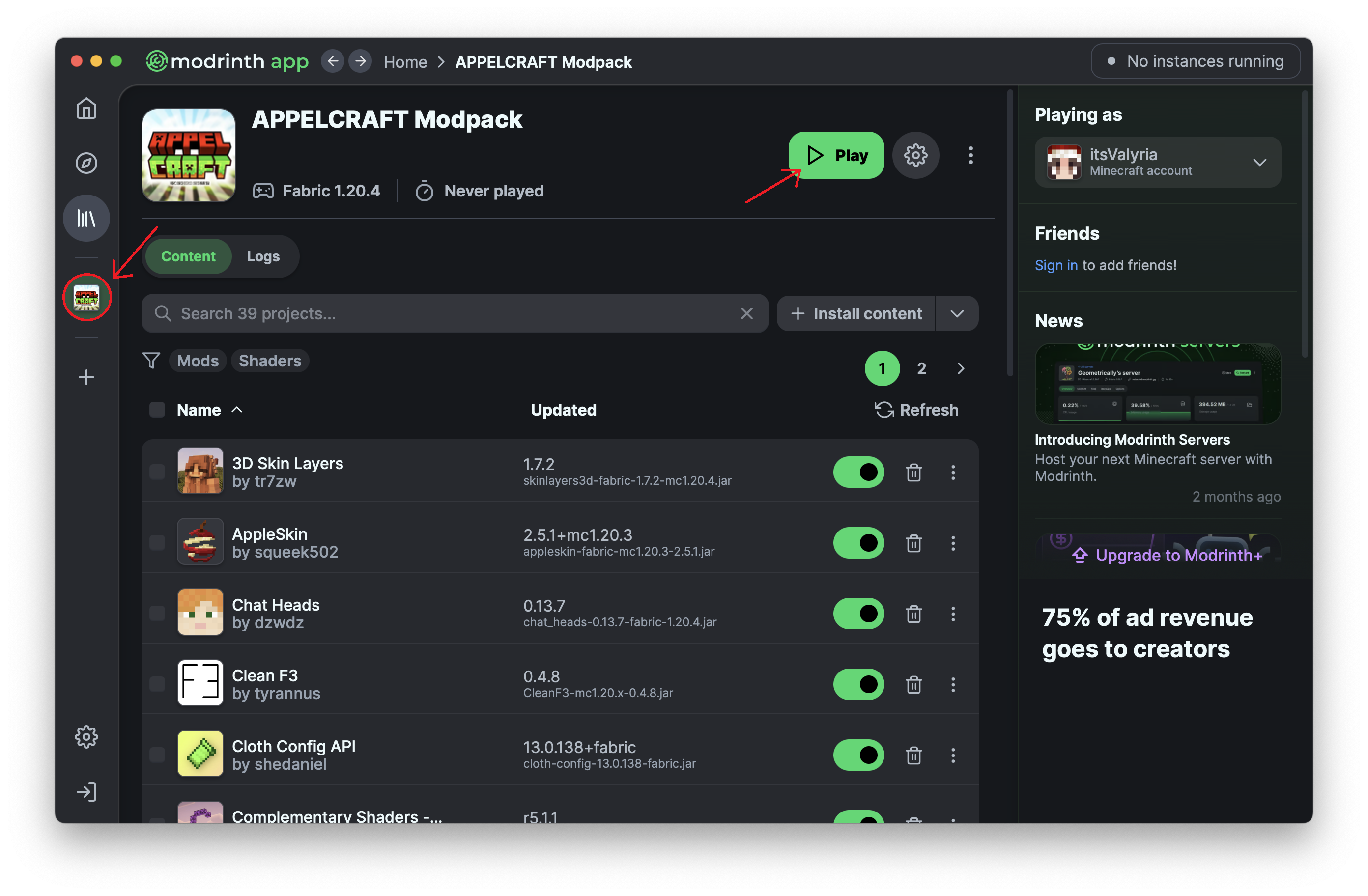Check the Chat Heads row checkbox
Image resolution: width=1368 pixels, height=896 pixels.
pyautogui.click(x=157, y=613)
